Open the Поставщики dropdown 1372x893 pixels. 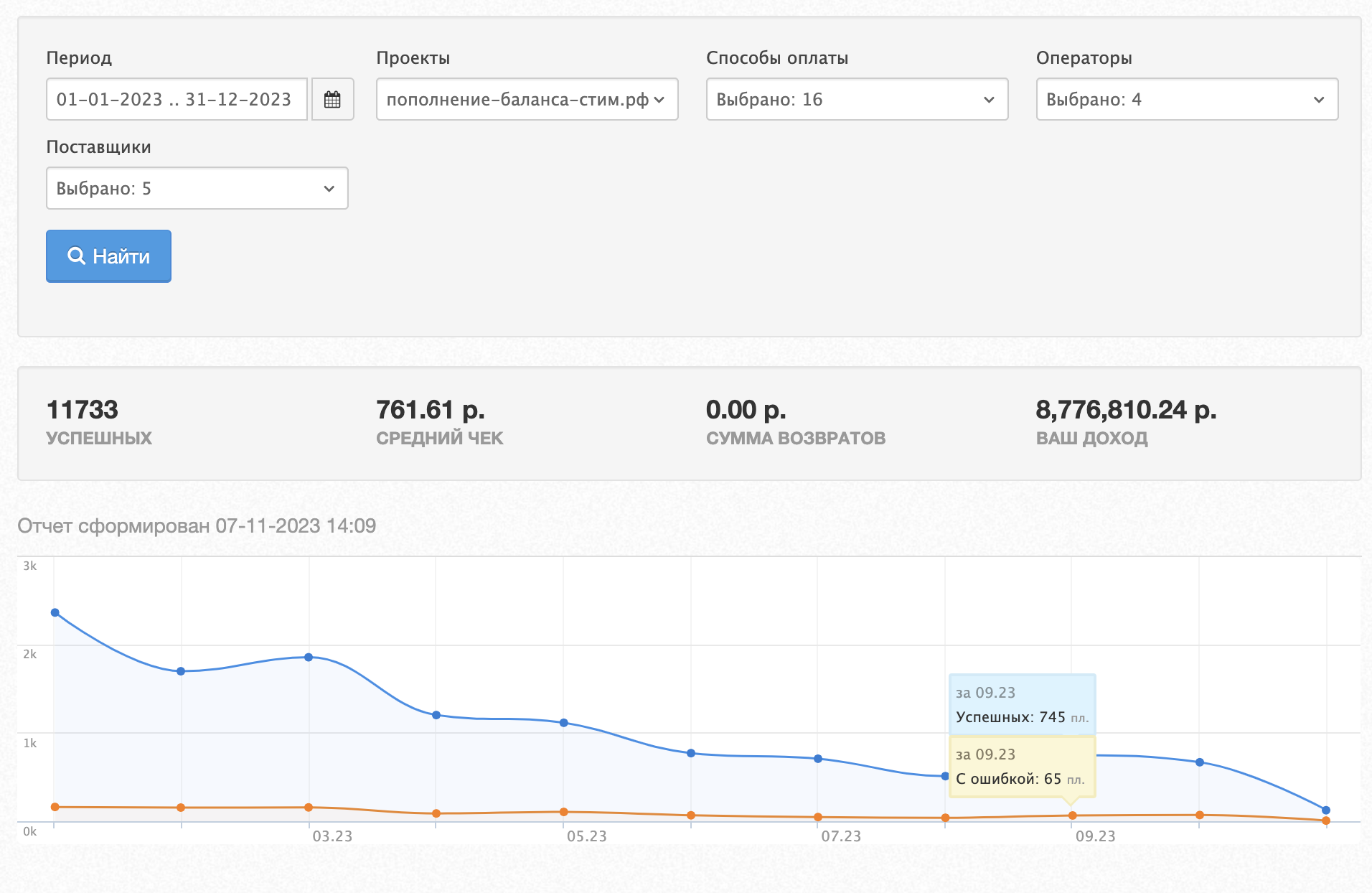click(x=197, y=188)
